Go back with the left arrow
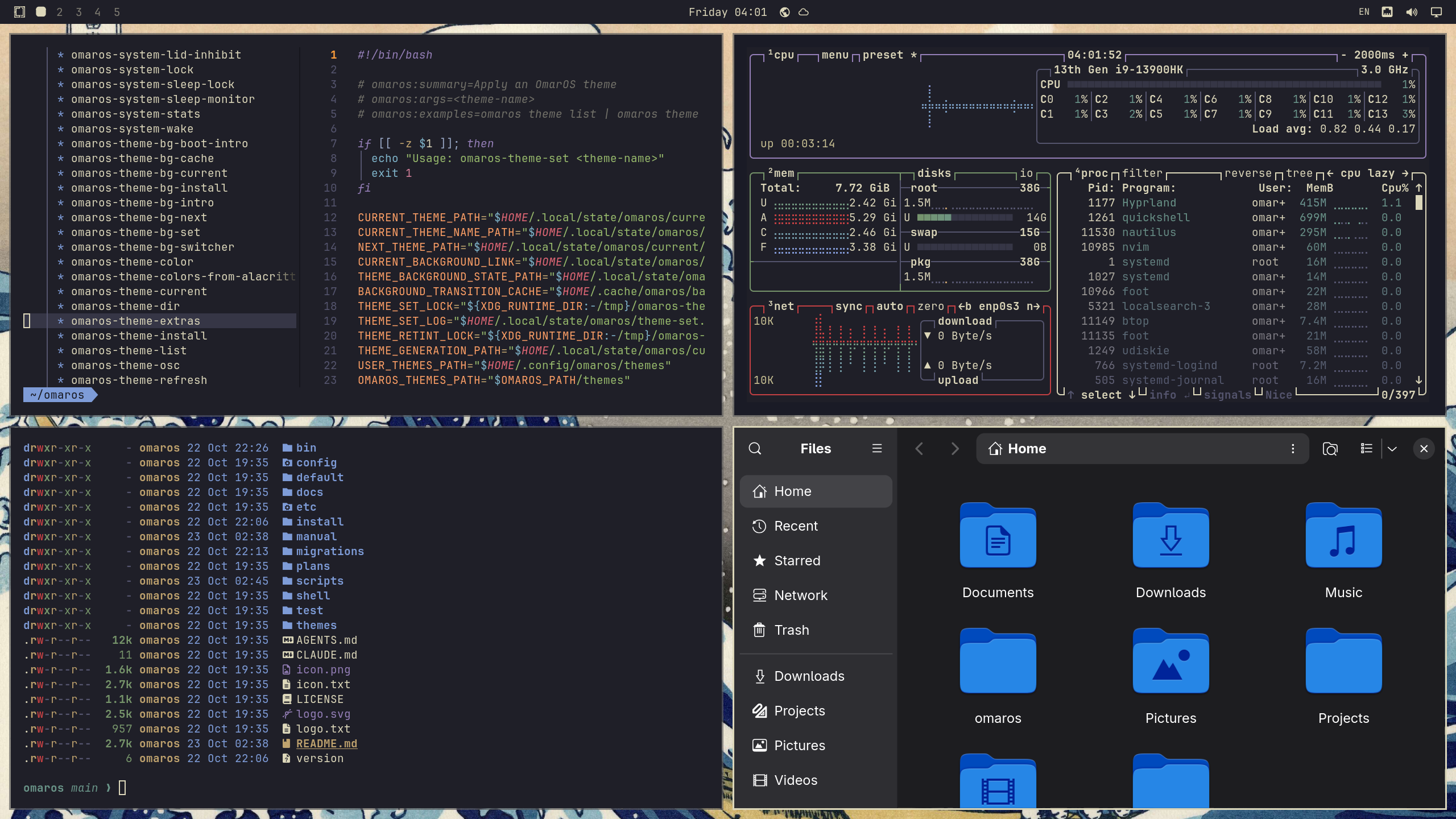Screen dimensions: 1456x819 [919, 449]
